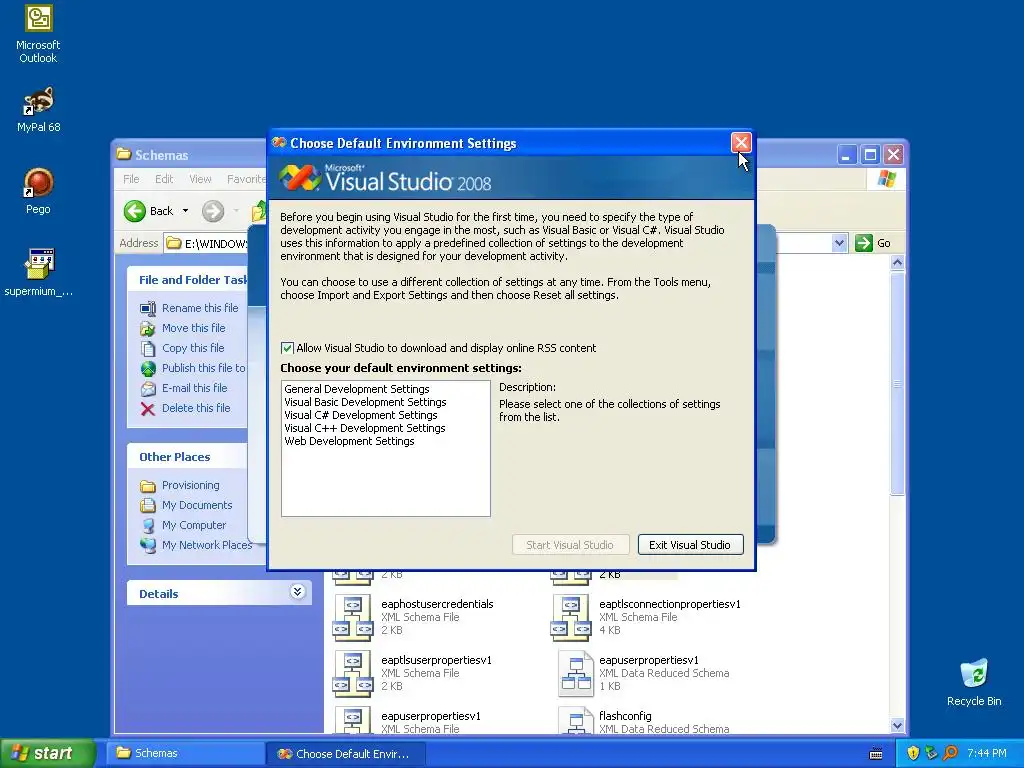Select General Development Settings
Image resolution: width=1024 pixels, height=768 pixels.
pos(357,389)
